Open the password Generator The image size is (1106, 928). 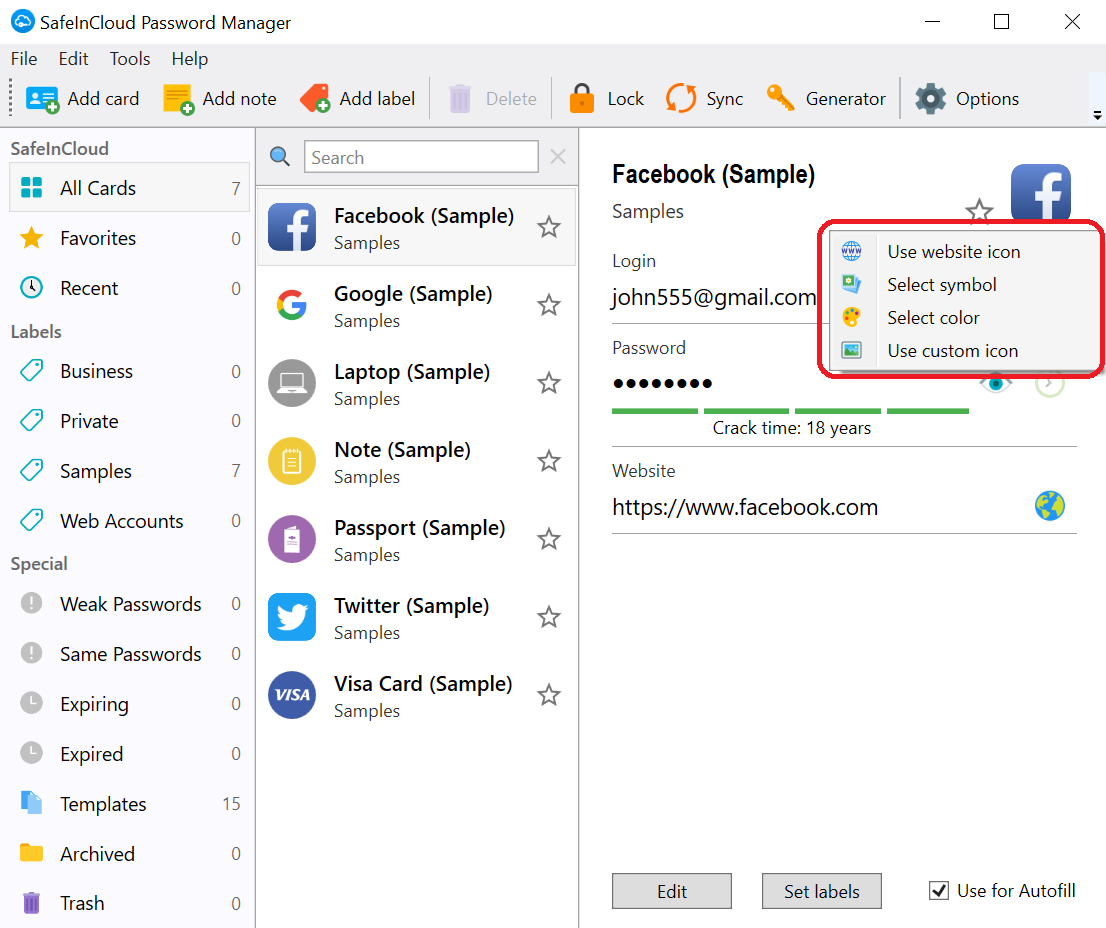826,99
